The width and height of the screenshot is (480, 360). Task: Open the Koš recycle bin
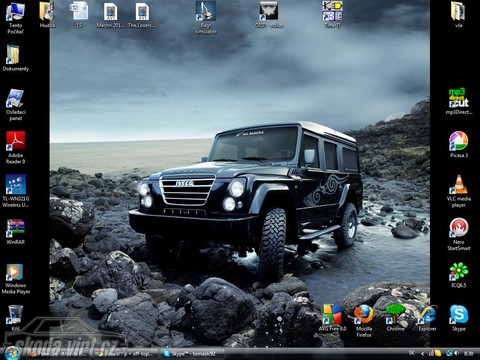coord(15,318)
